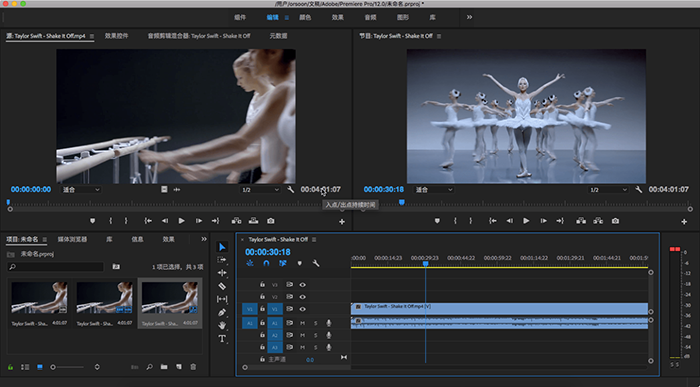Toggle visibility eye of track V2
Screen dimensions: 700x387
coord(303,297)
